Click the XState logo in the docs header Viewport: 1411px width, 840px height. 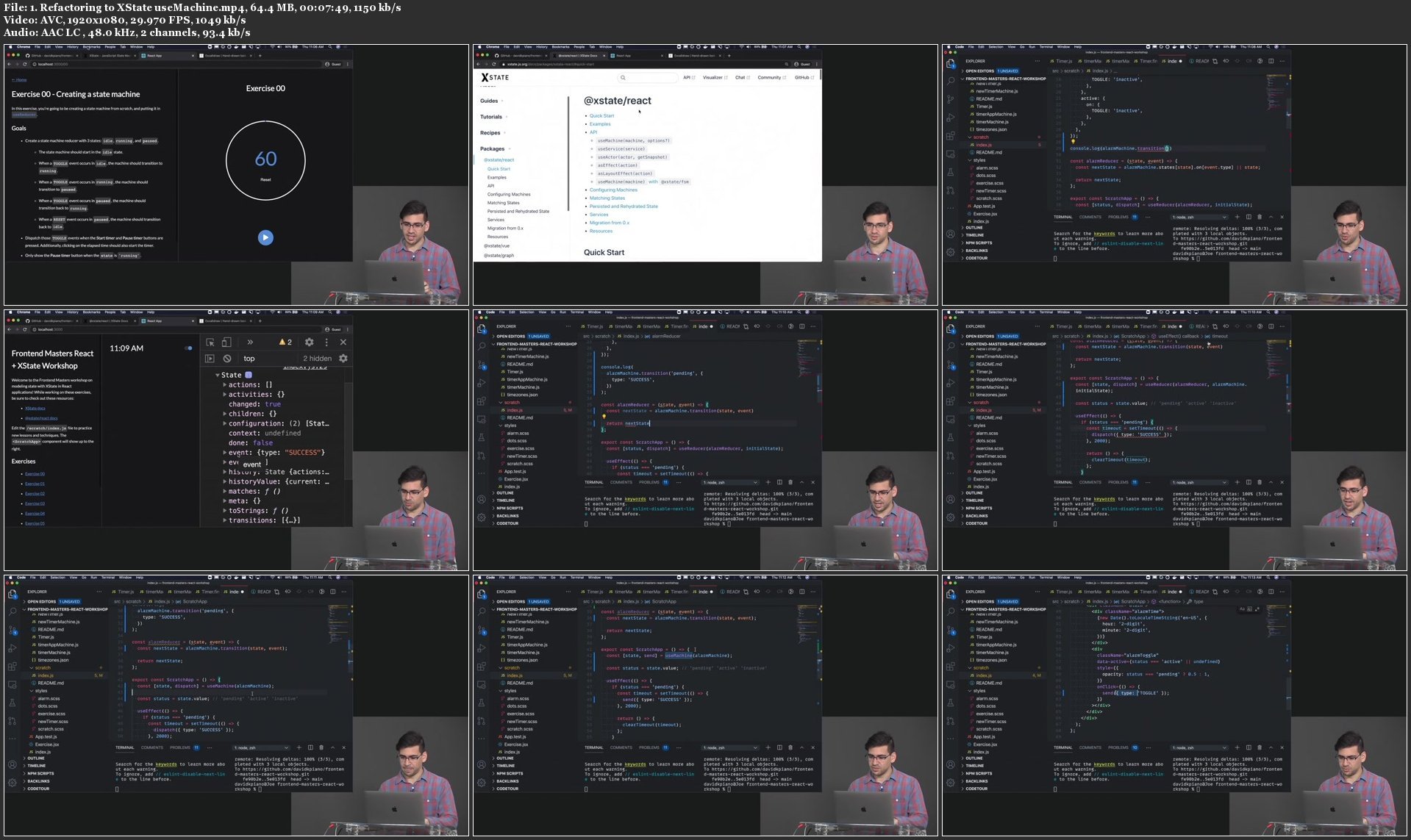click(x=495, y=77)
